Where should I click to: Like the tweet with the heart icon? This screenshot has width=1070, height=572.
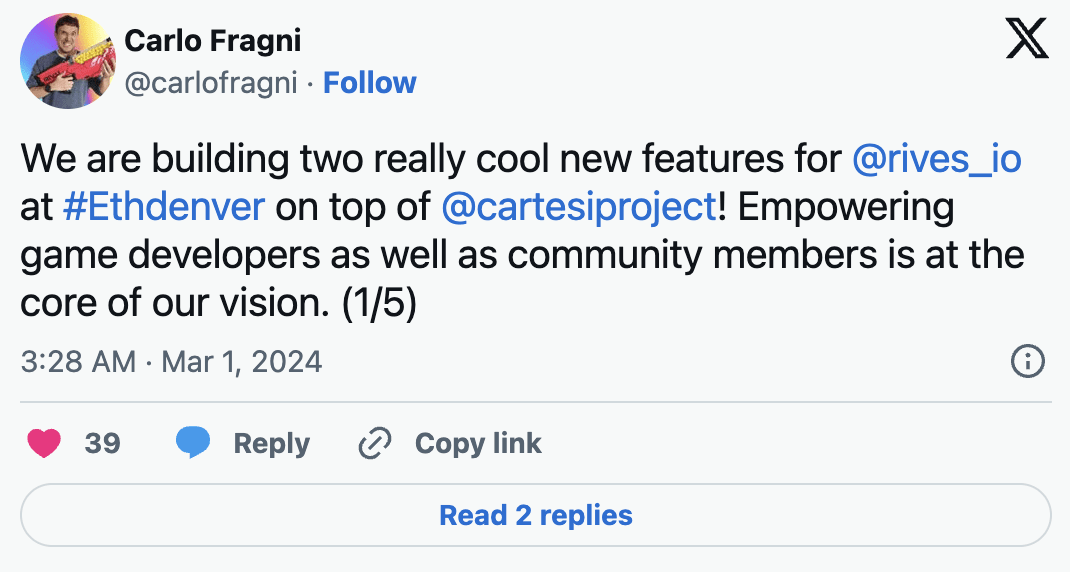click(x=44, y=443)
